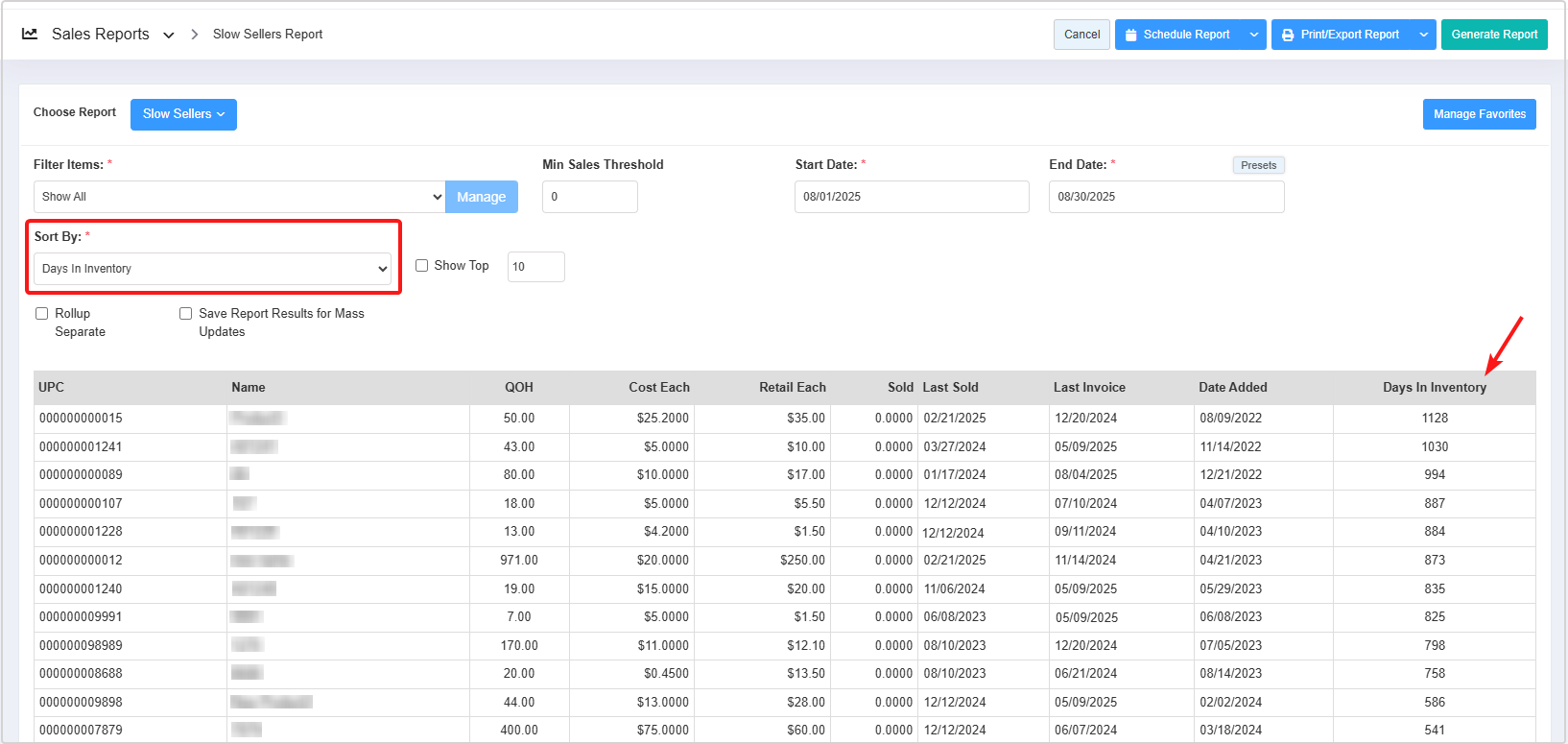Click the printer icon on Print/Export Report

(x=1288, y=35)
